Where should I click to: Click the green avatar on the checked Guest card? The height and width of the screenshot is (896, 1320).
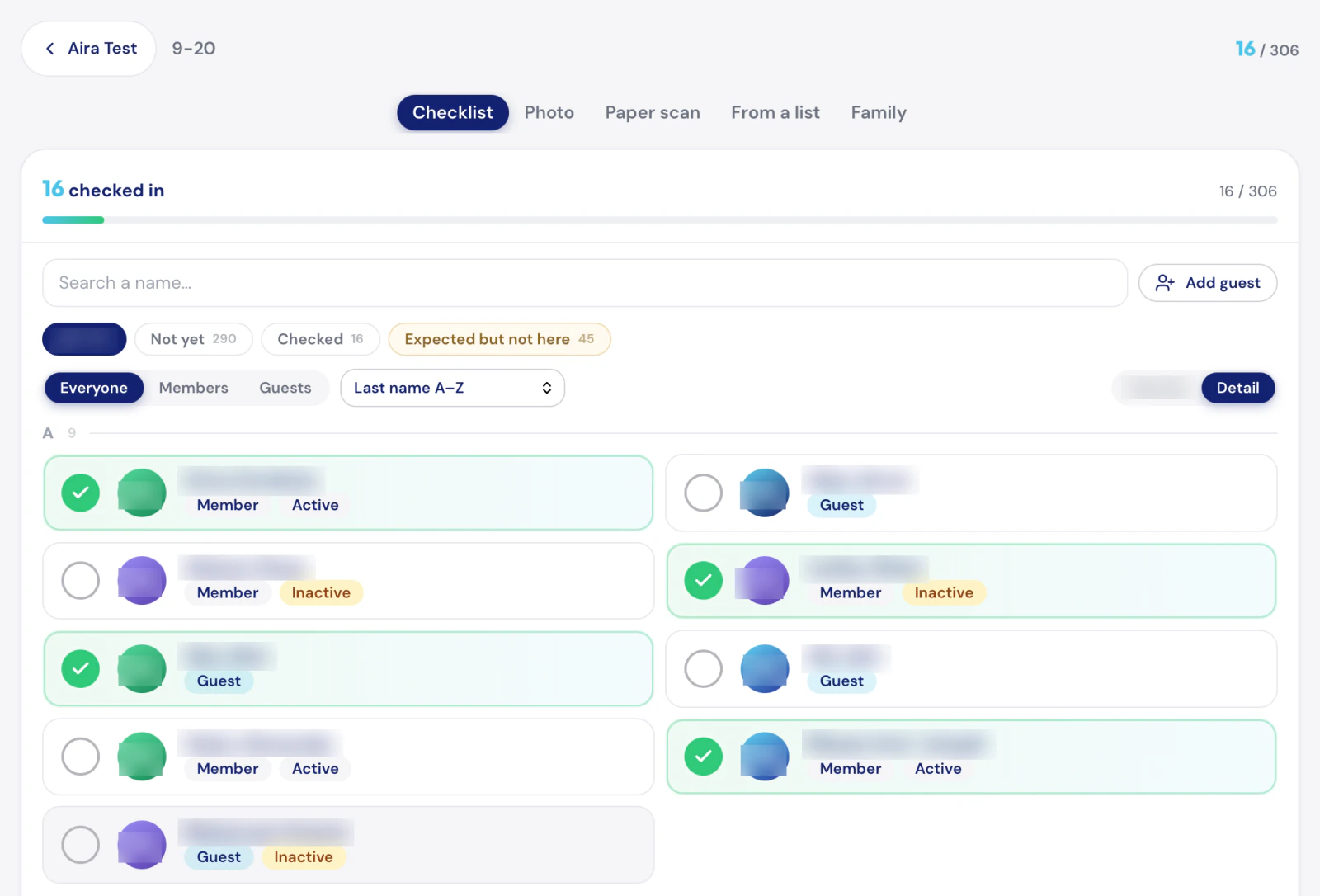point(142,669)
